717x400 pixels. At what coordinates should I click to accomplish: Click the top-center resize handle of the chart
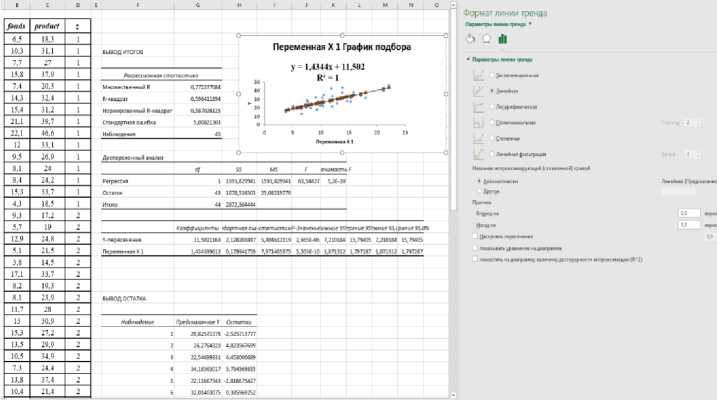[342, 35]
